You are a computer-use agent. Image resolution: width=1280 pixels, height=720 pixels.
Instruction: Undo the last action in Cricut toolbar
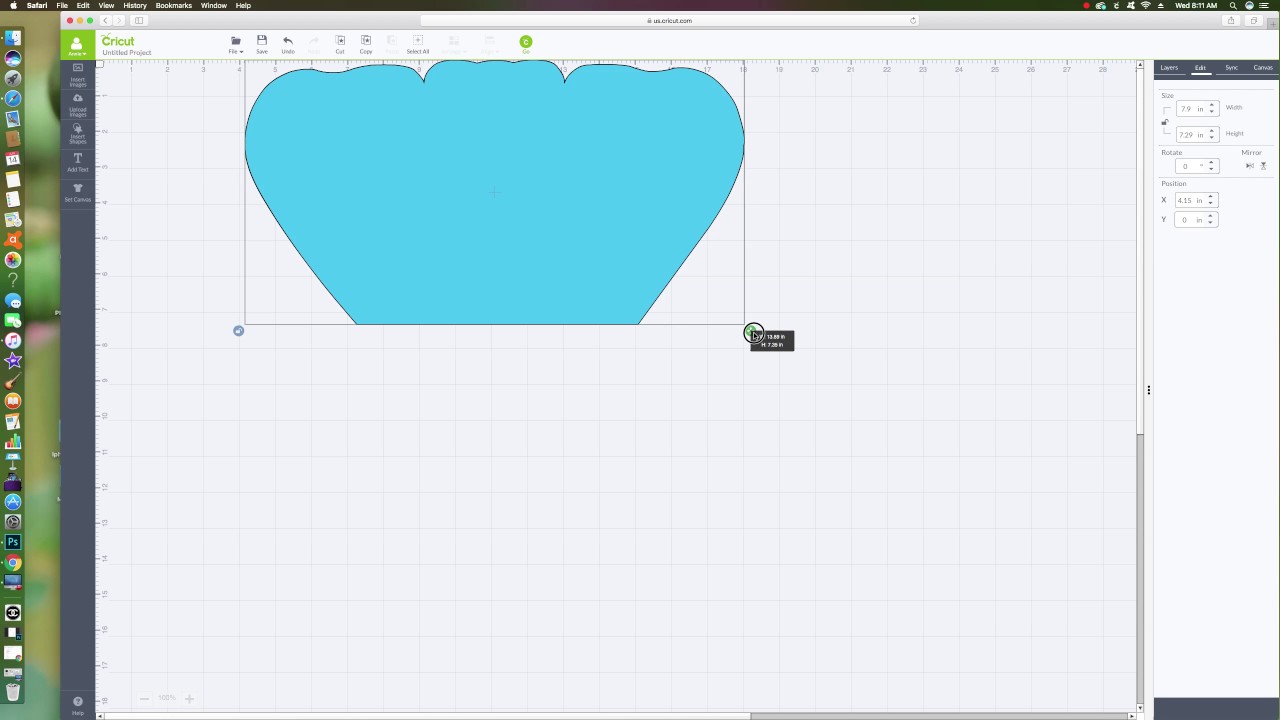tap(288, 44)
